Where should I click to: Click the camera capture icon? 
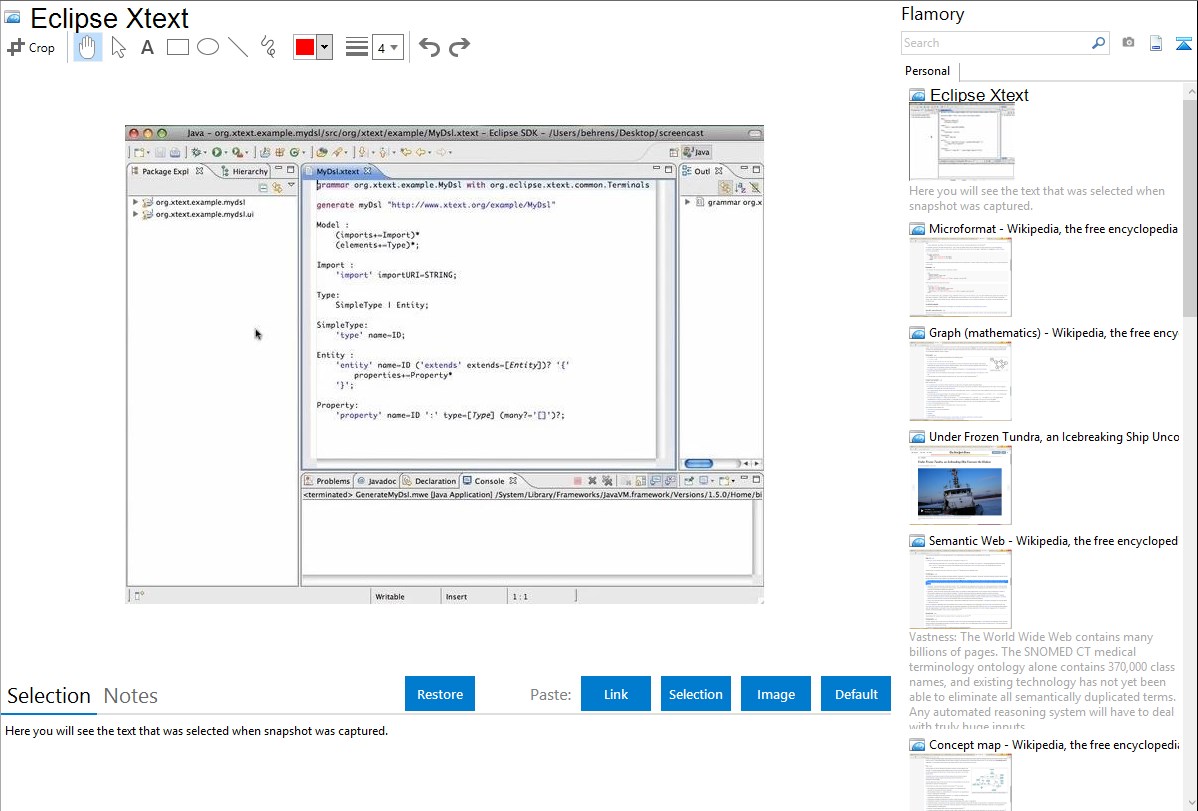point(1128,43)
